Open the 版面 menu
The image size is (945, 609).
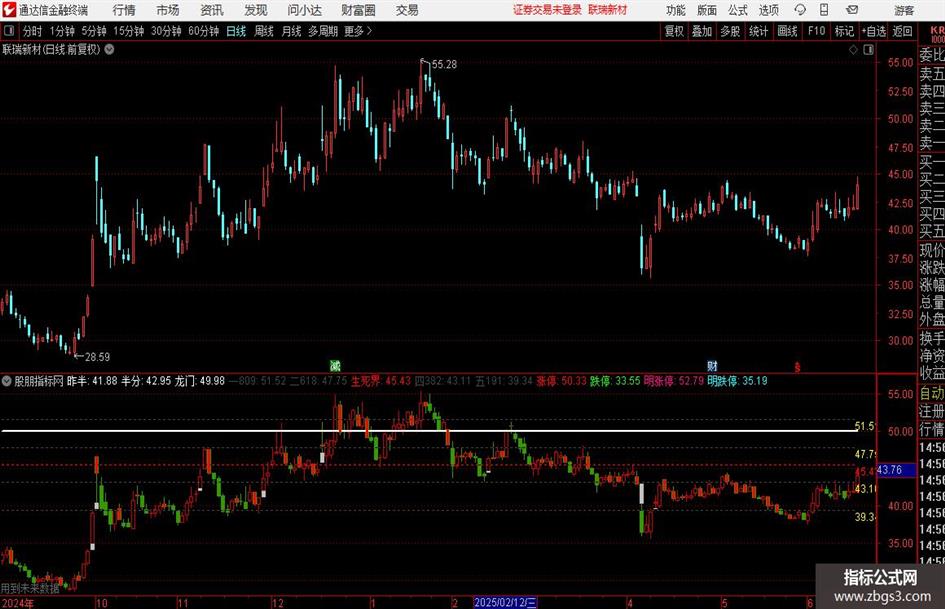pyautogui.click(x=706, y=10)
